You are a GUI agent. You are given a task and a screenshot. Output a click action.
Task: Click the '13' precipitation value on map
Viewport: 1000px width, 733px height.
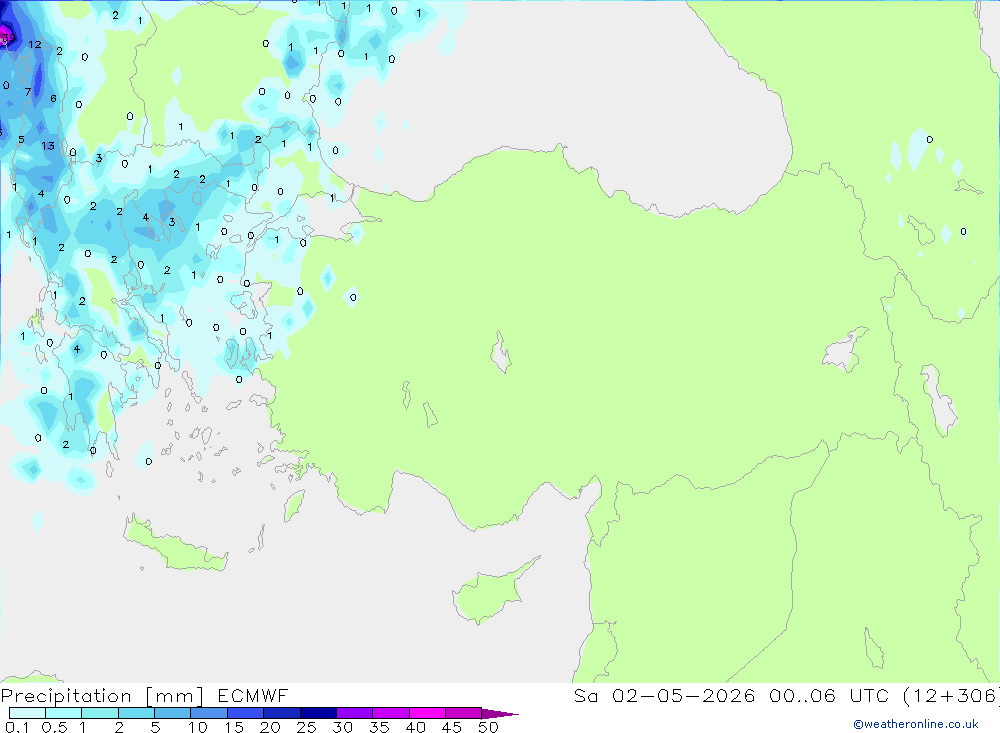[48, 146]
